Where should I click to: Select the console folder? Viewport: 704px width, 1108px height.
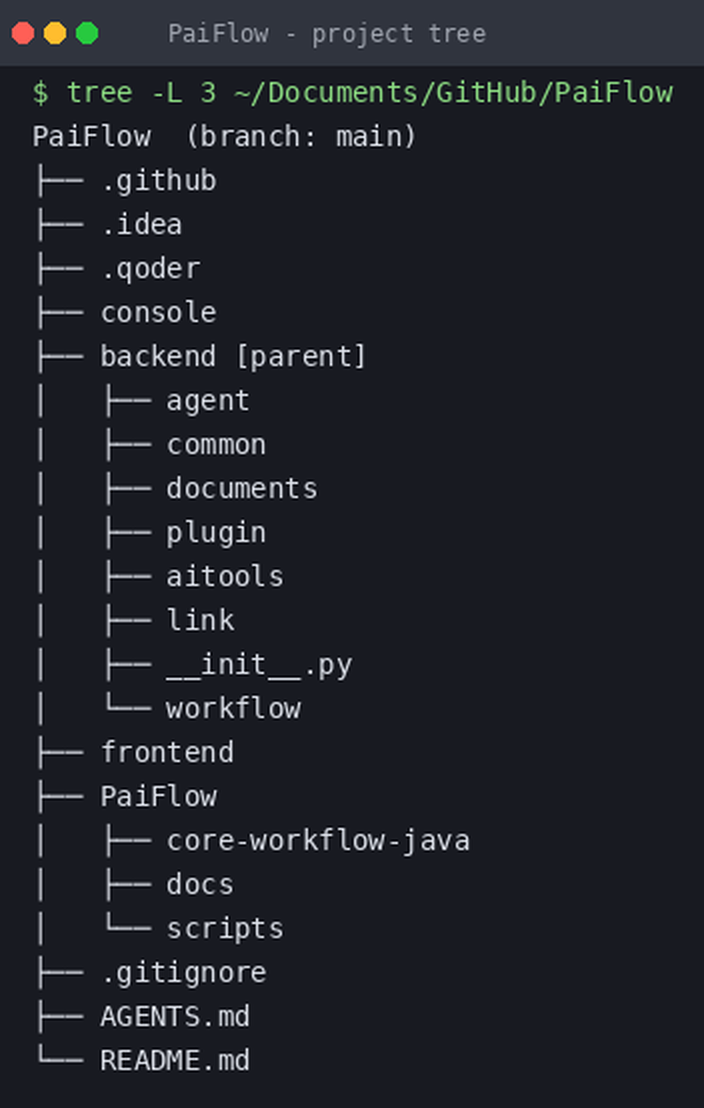[158, 312]
